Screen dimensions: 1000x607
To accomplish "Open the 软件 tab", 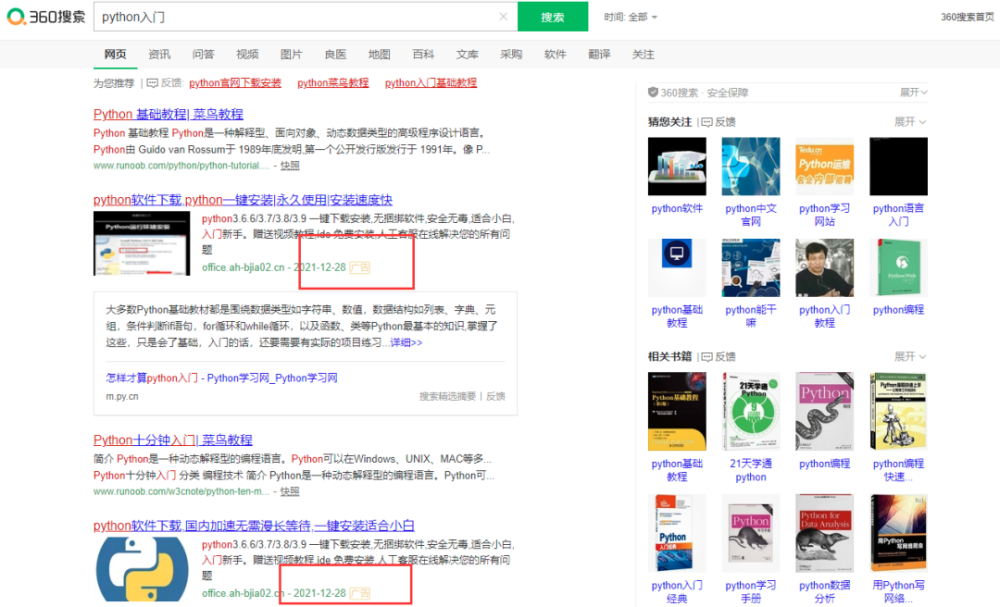I will 555,55.
